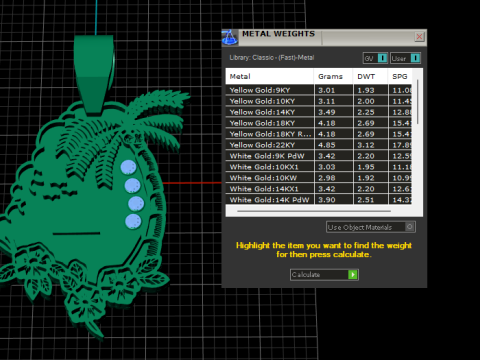The image size is (480, 360).
Task: Select the Yellow Gold:18KY R... row
Action: pyautogui.click(x=319, y=134)
